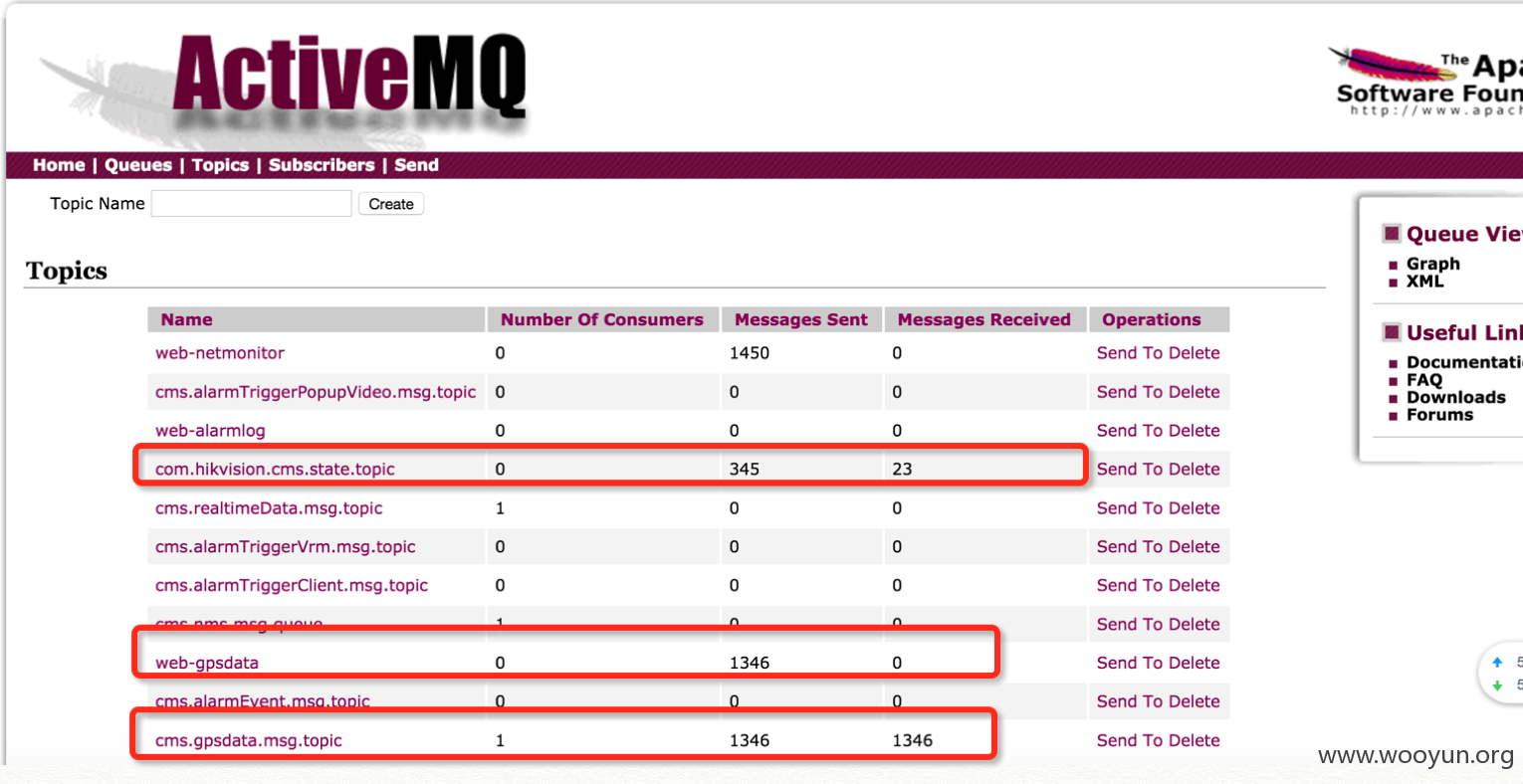Select web-gpsdata's 1346 messages sent value

pyautogui.click(x=750, y=664)
